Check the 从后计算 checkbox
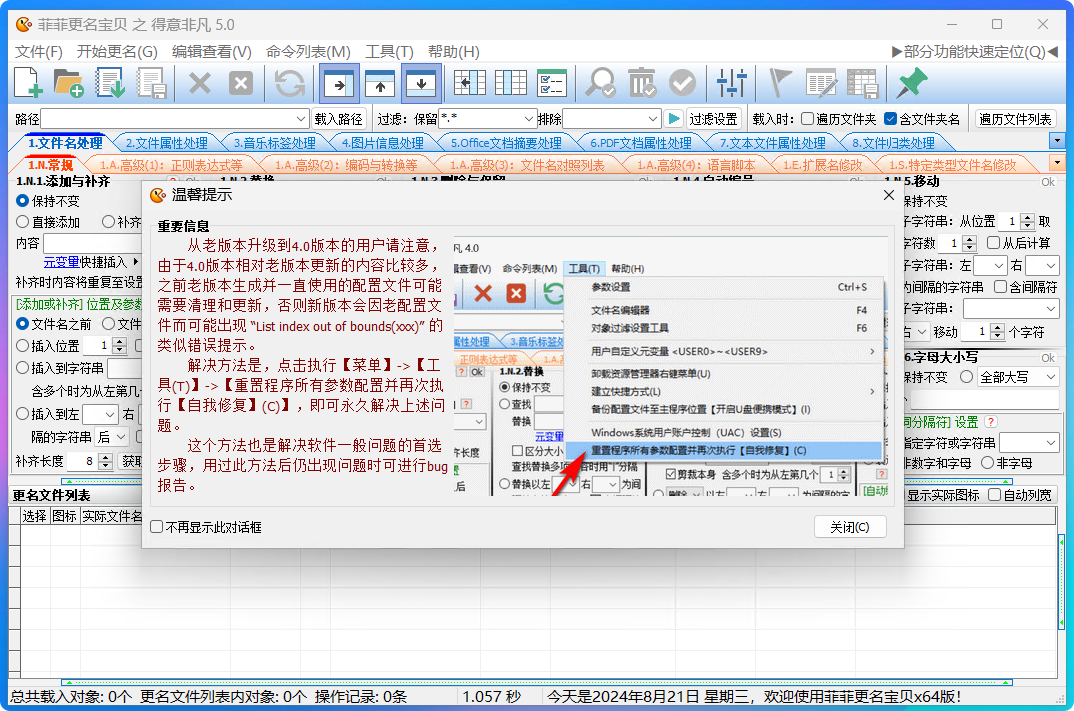1074x711 pixels. (x=993, y=243)
